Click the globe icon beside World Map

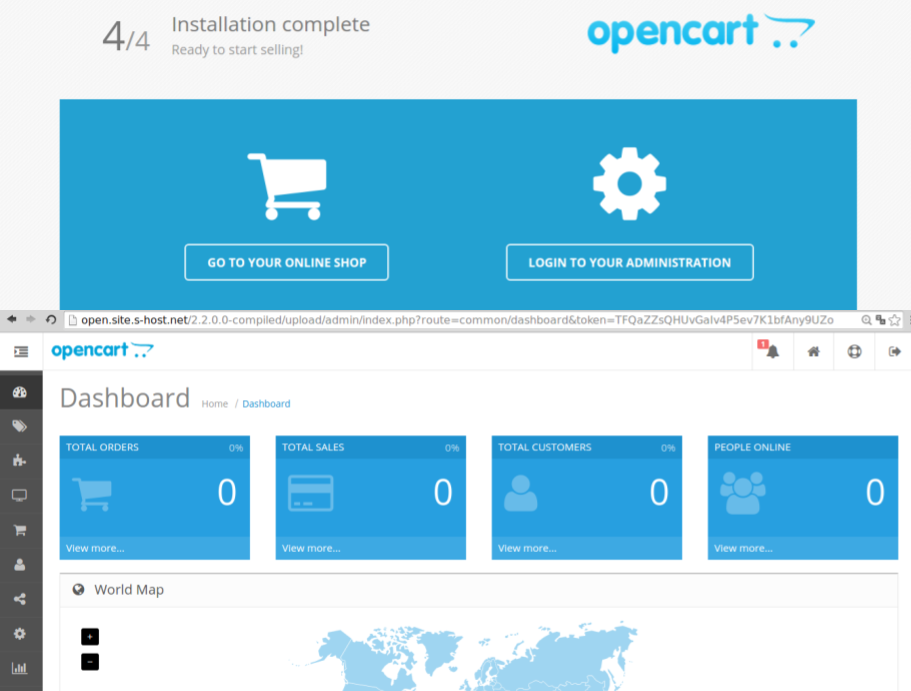[78, 590]
